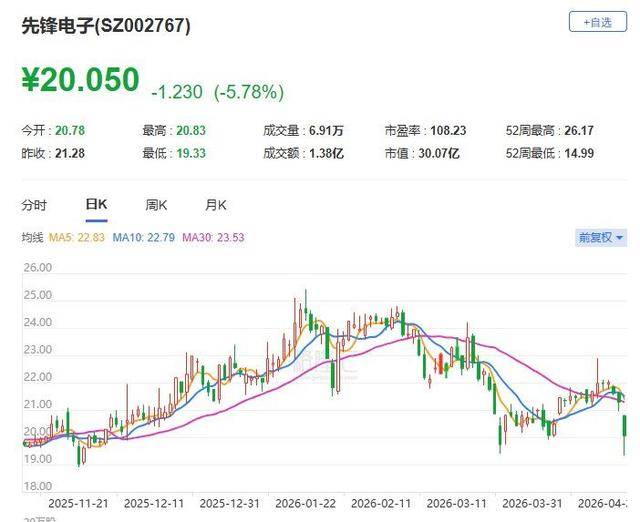Switch to 分时 chart tab
Screen dimensions: 640x522
(x=34, y=205)
